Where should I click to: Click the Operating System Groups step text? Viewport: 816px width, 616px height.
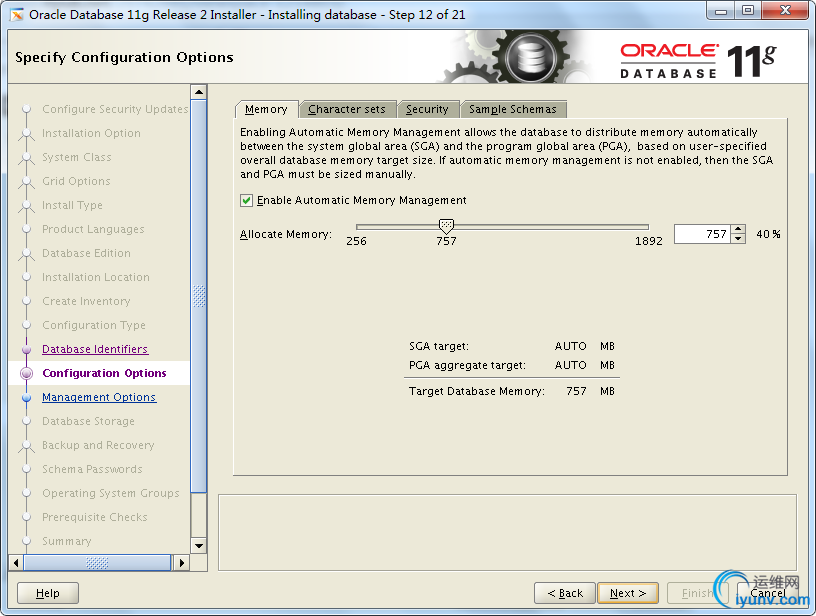111,493
